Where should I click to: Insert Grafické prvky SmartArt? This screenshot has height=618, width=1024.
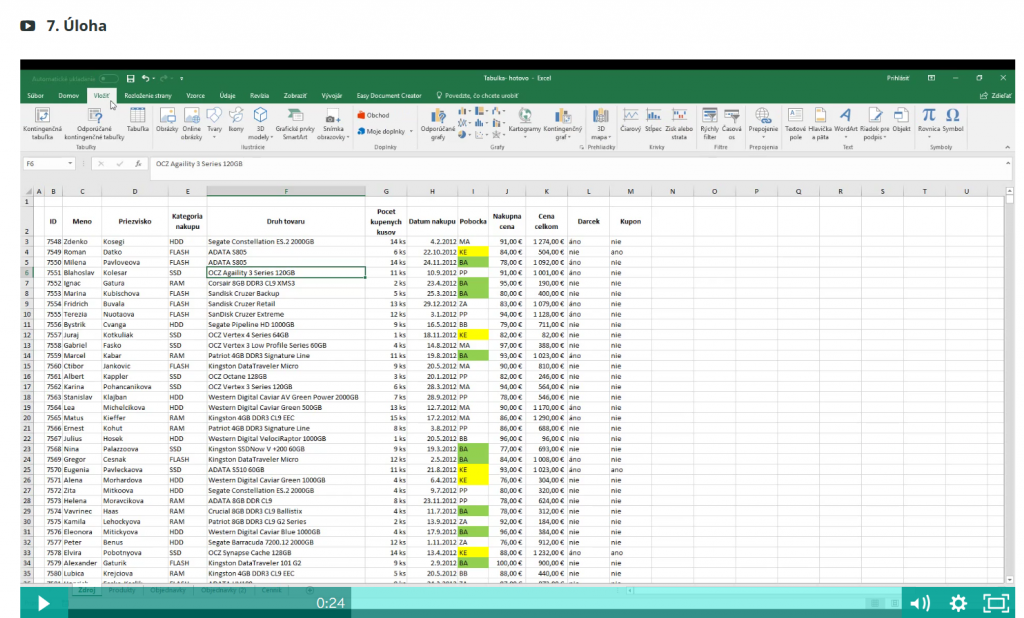click(295, 123)
